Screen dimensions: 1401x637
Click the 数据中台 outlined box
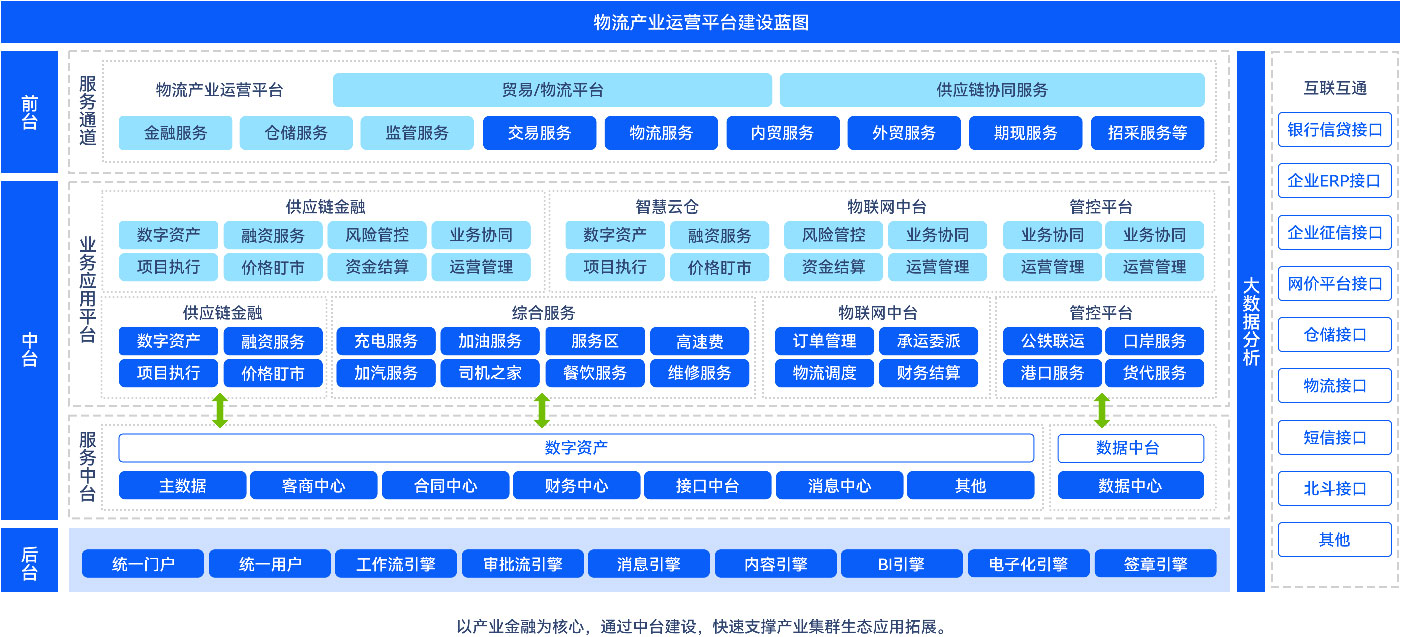point(1130,448)
